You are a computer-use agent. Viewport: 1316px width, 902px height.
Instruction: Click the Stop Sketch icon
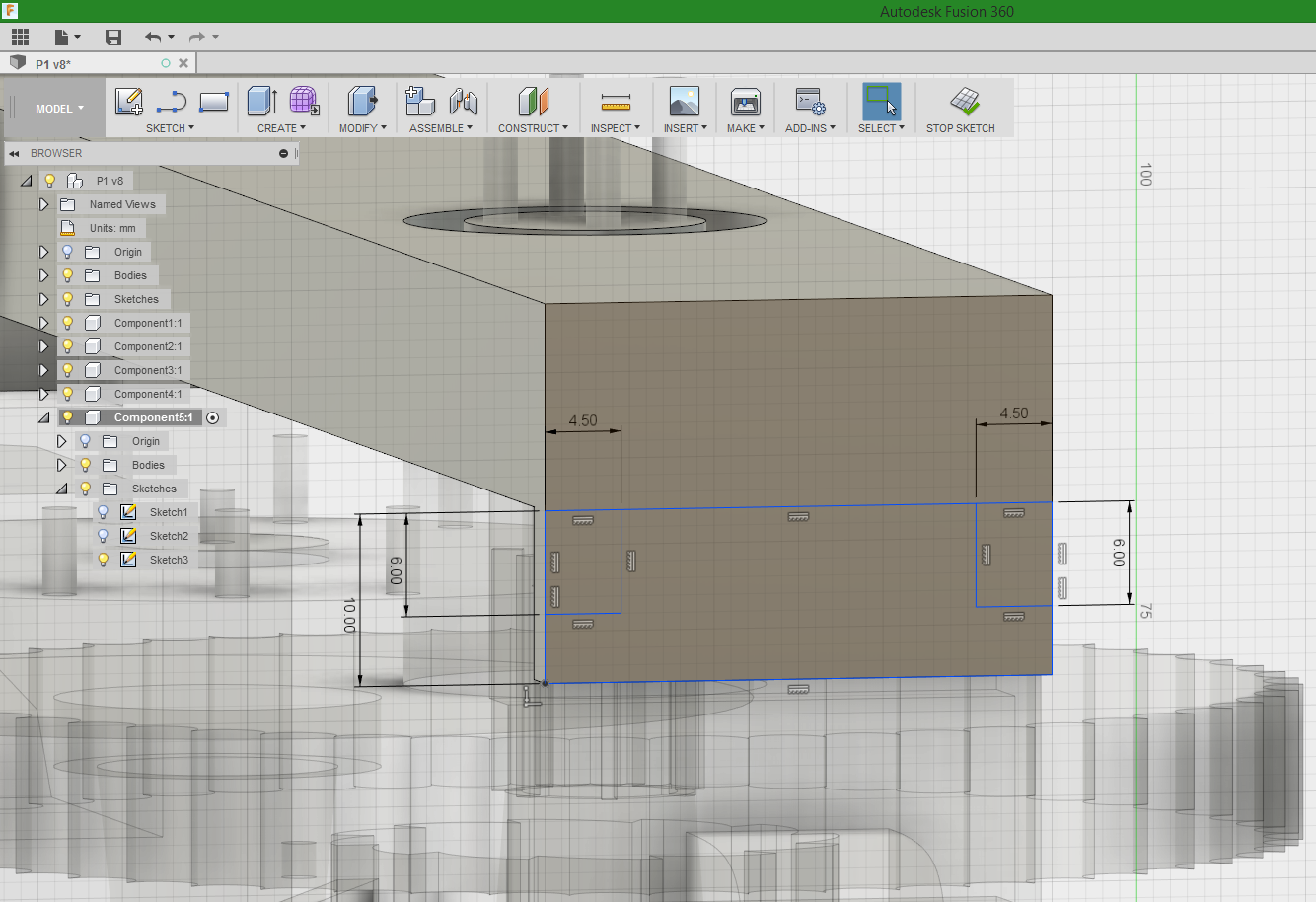[964, 101]
